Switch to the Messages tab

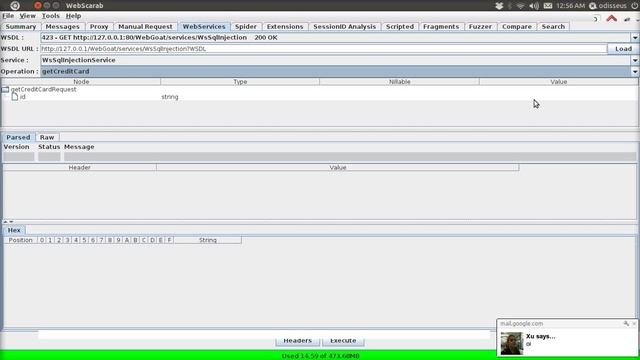coord(62,27)
